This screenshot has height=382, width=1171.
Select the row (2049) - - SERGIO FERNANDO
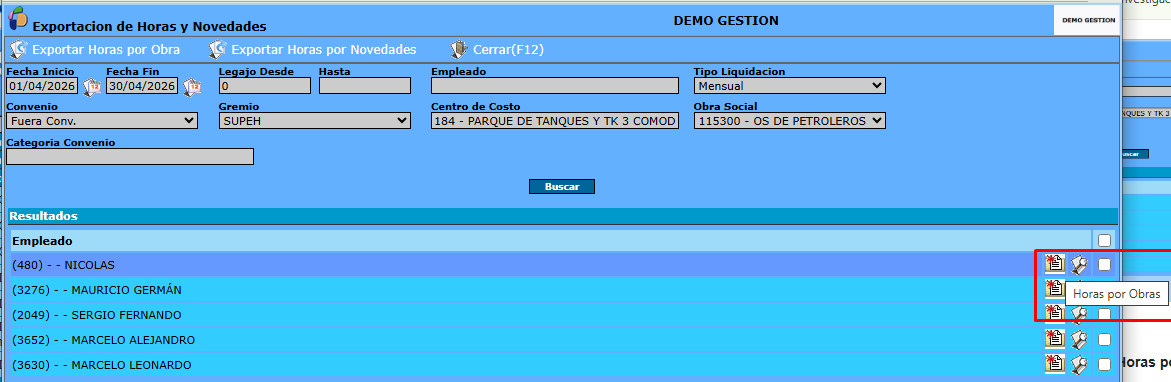tap(564, 314)
